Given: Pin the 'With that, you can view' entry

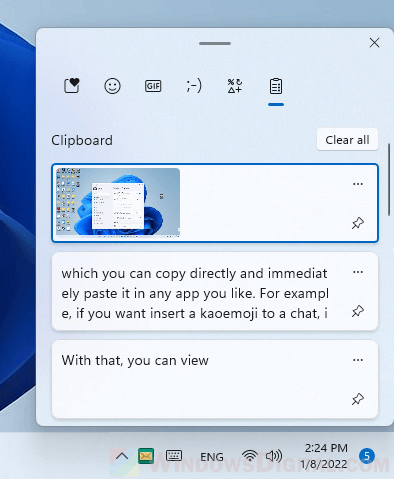Looking at the screenshot, I should 358,399.
